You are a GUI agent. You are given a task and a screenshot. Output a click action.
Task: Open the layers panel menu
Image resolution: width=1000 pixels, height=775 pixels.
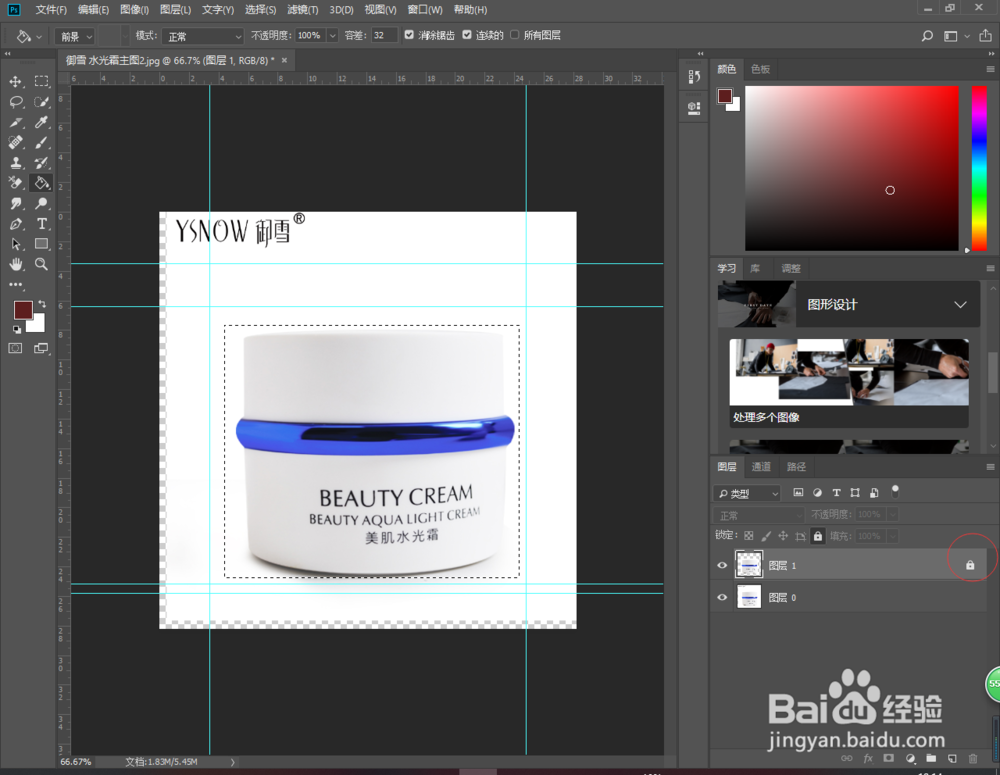point(990,467)
